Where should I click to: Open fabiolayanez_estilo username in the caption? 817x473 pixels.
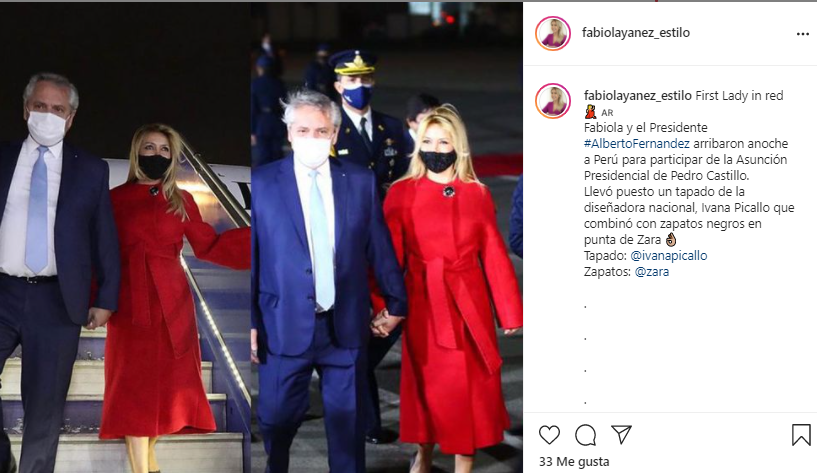[638, 96]
